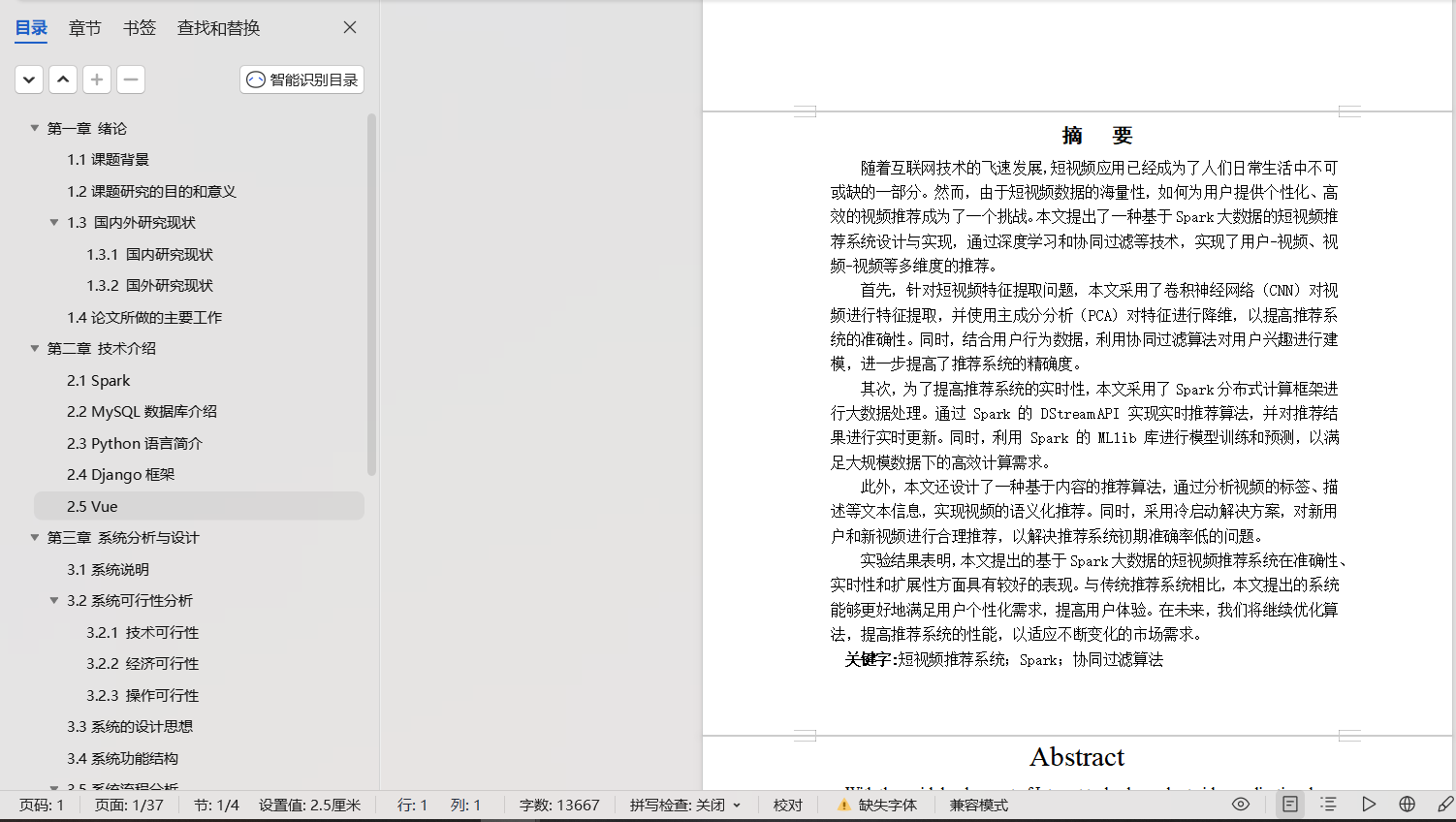
Task: Click 行: 1 in status bar
Action: coord(412,805)
